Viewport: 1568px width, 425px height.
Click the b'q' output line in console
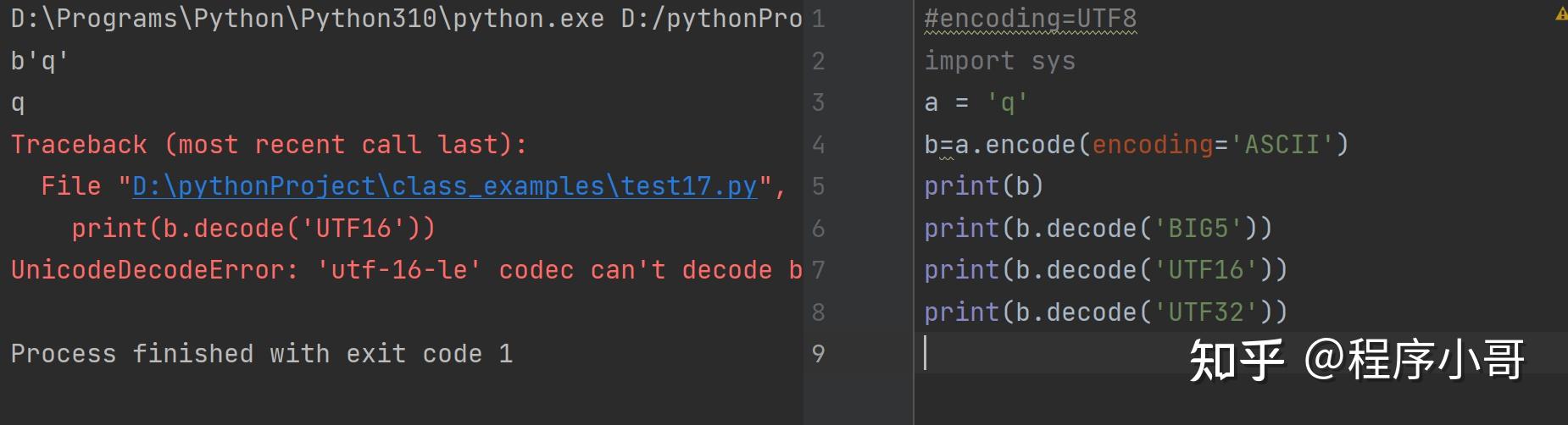39,61
